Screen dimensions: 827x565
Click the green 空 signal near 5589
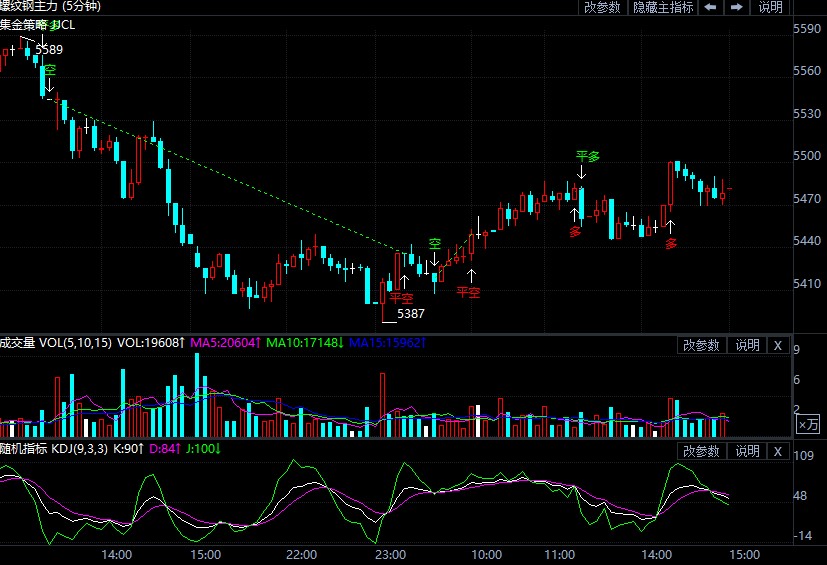click(x=49, y=70)
